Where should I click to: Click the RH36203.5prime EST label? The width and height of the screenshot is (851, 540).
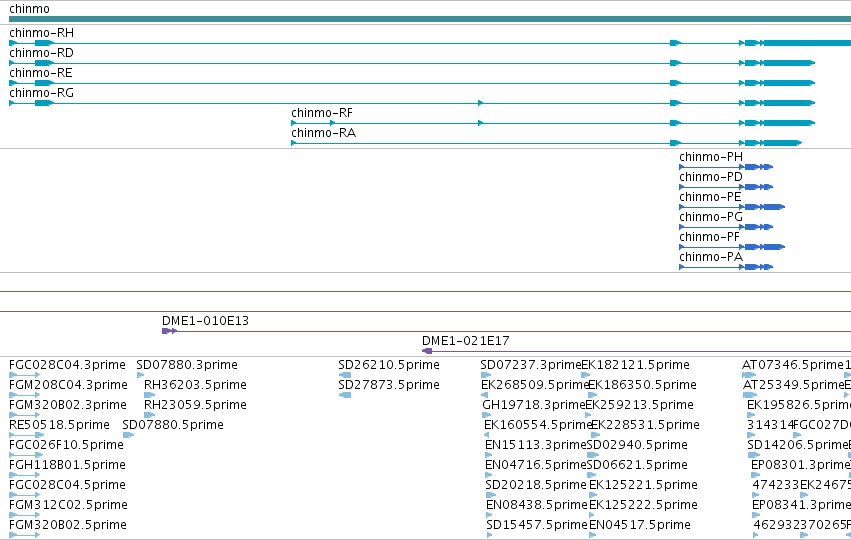[x=195, y=385]
